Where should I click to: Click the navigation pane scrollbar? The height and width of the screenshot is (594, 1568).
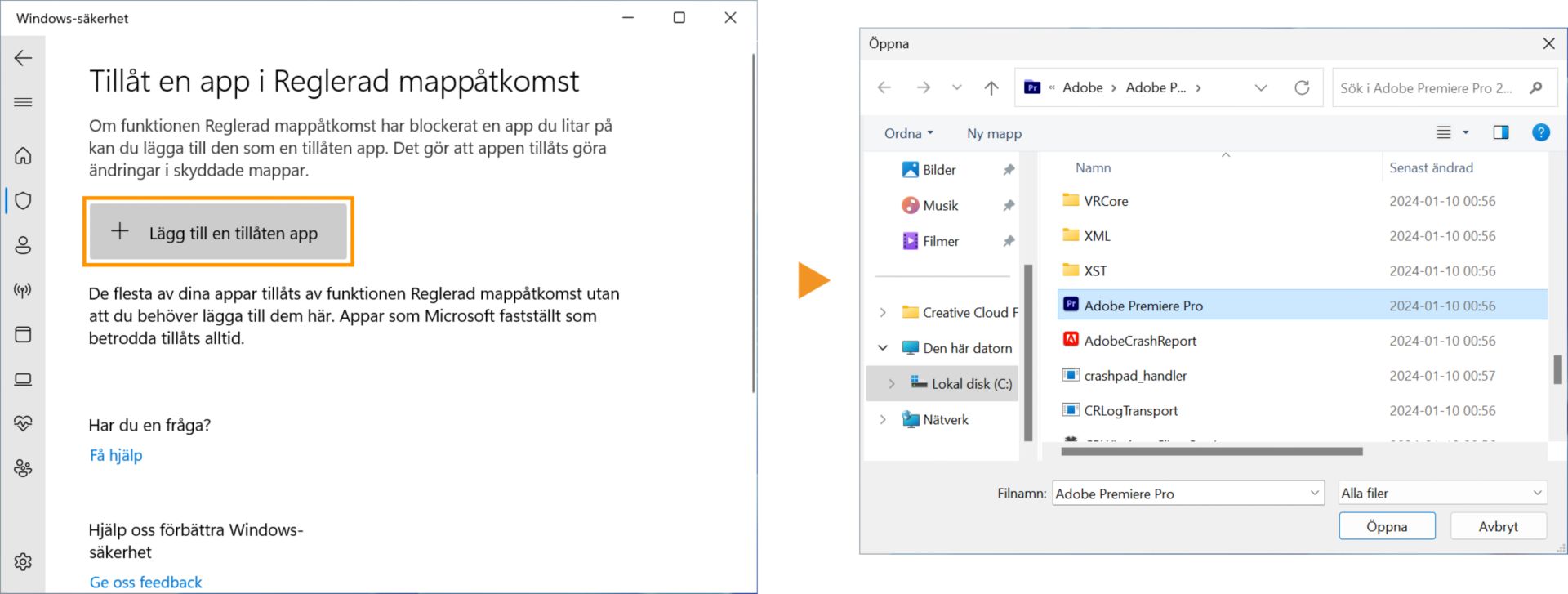(x=1027, y=351)
